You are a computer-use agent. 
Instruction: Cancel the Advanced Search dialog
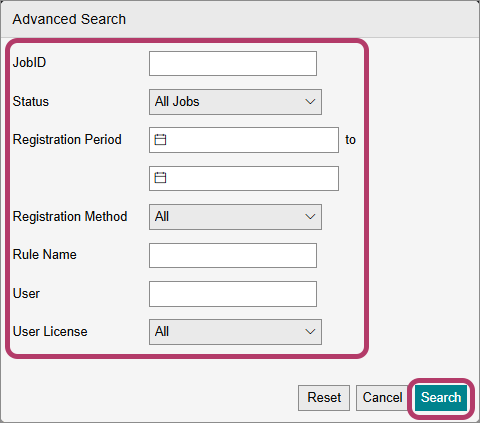coord(382,398)
